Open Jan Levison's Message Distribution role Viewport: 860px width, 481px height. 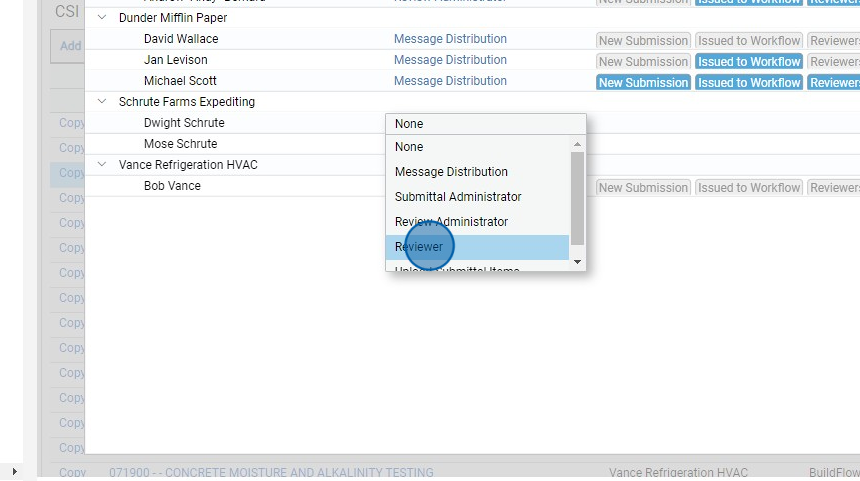pos(450,60)
